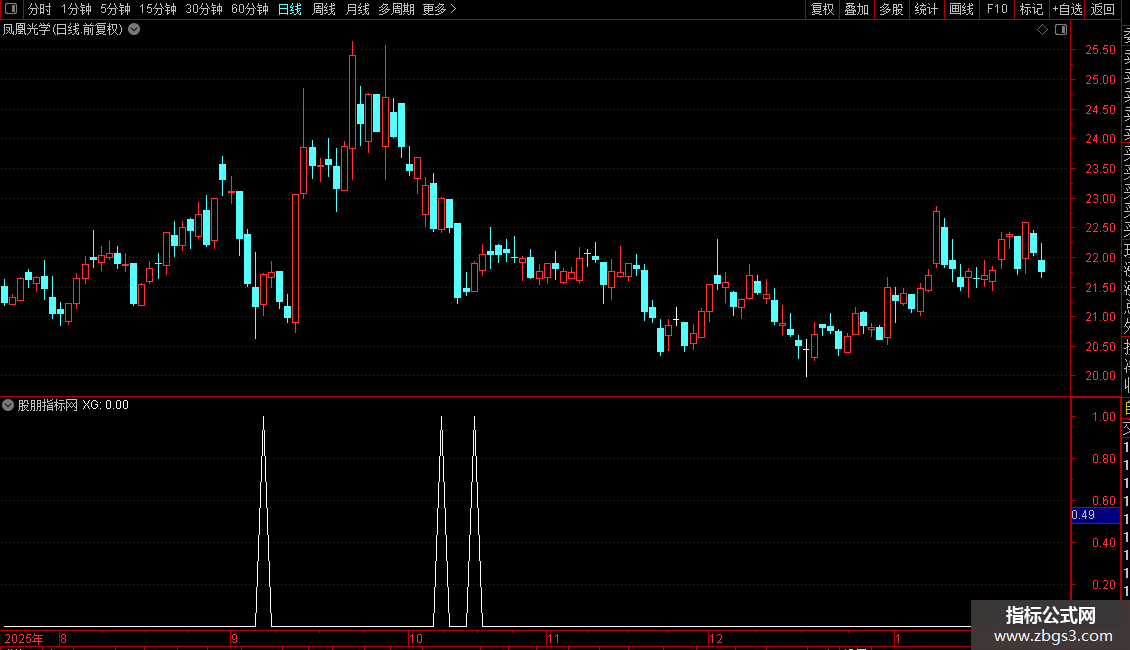The image size is (1130, 650).
Task: Click month 9 on the date axis
Action: tap(234, 638)
